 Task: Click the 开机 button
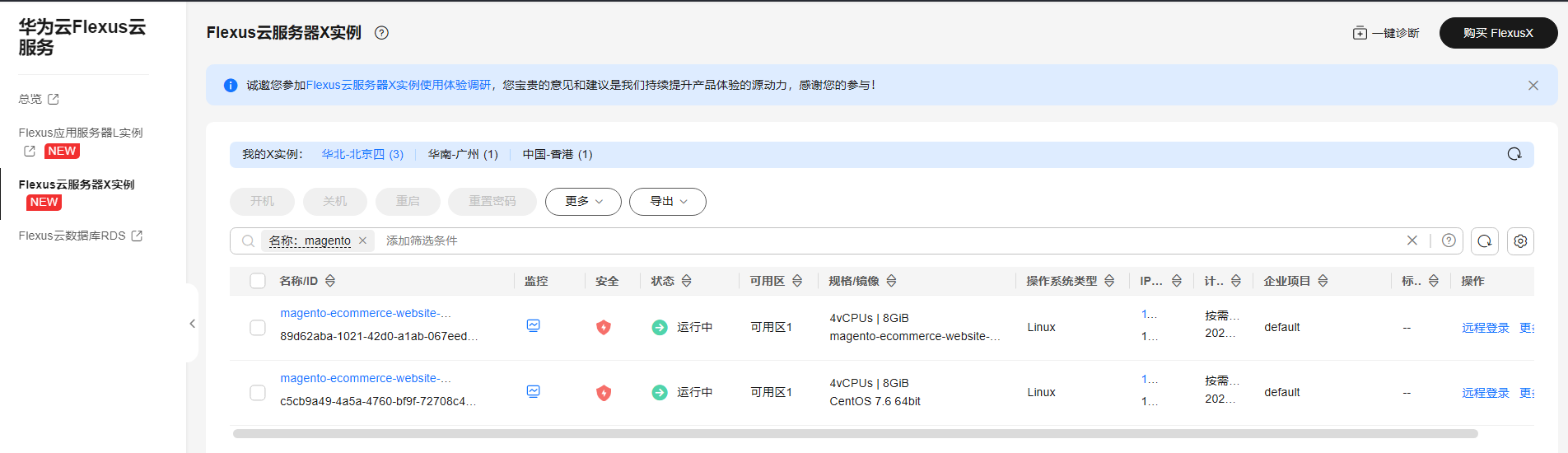[x=263, y=202]
